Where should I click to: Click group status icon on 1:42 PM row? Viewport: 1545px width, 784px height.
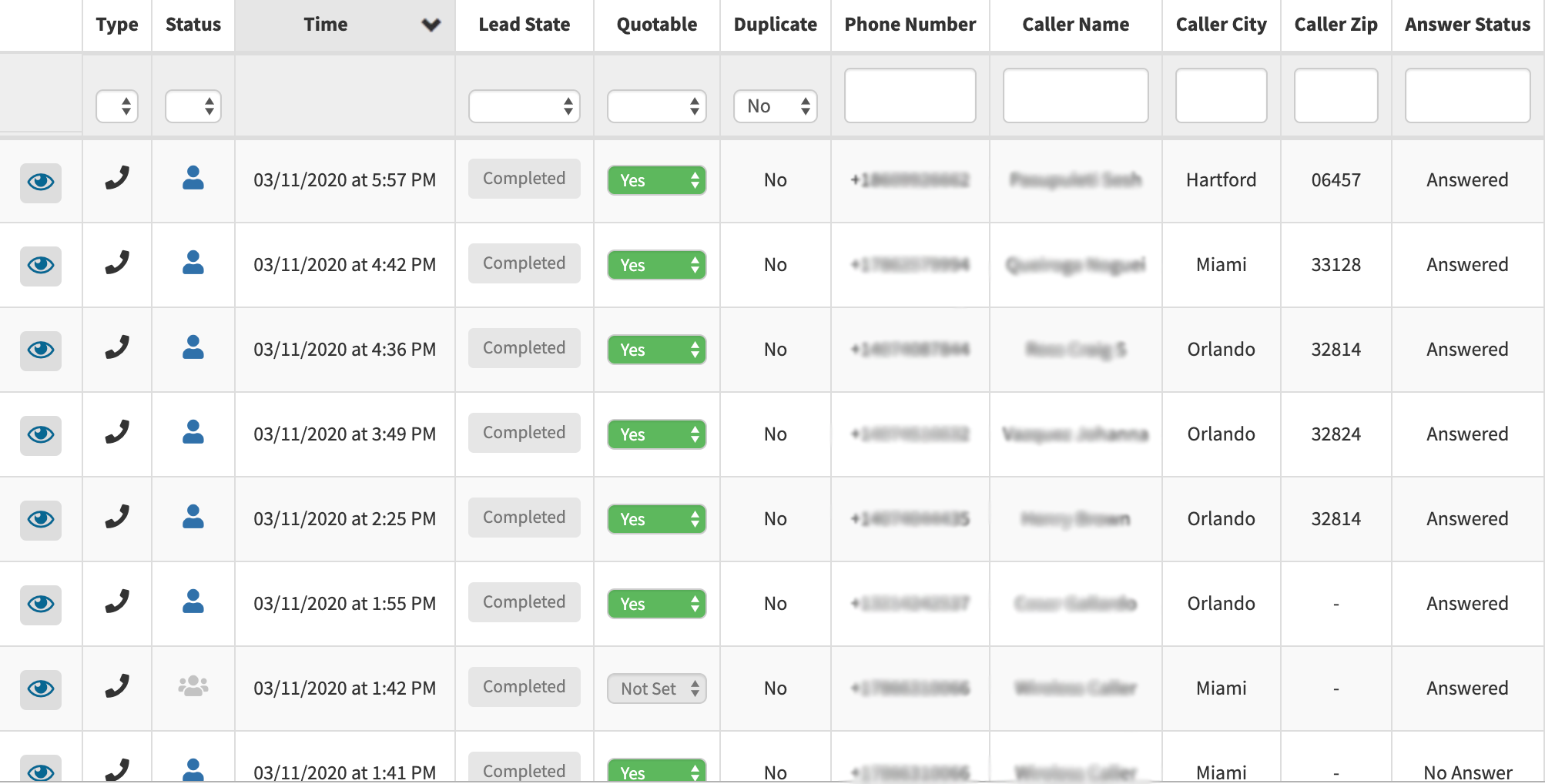pyautogui.click(x=193, y=685)
